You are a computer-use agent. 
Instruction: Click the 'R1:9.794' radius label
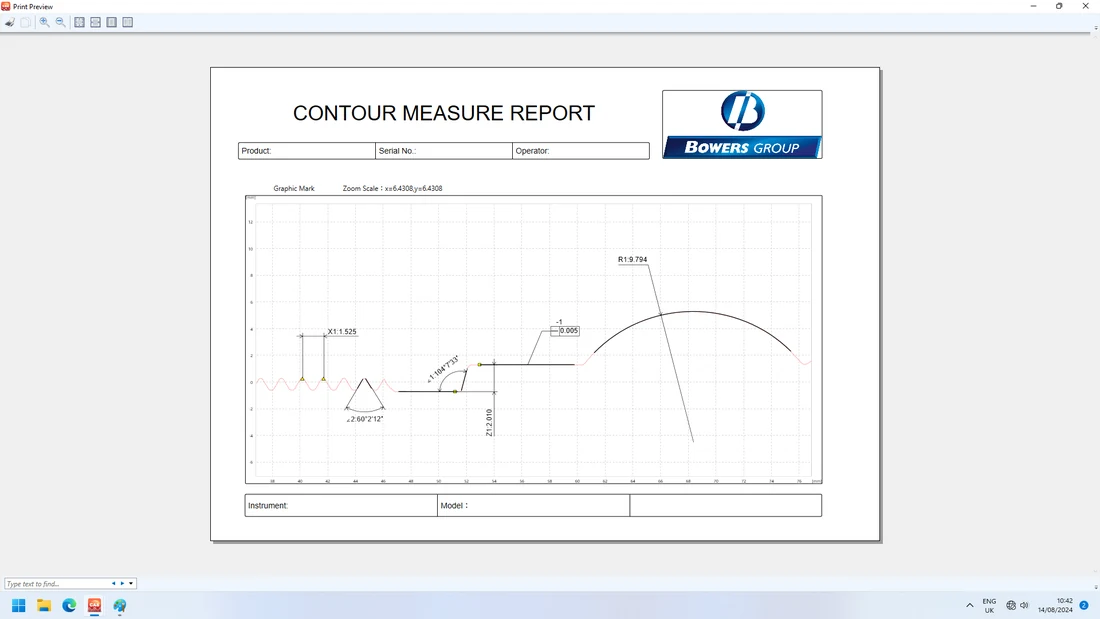[633, 260]
